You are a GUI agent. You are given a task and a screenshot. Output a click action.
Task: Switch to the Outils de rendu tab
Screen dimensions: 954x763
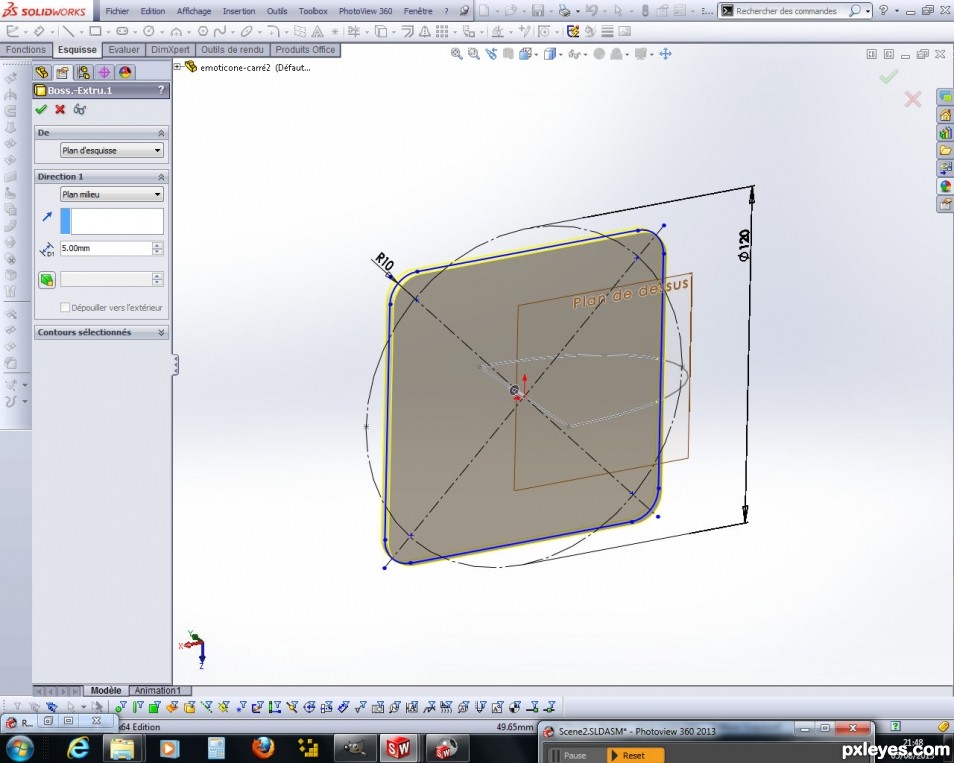click(232, 50)
